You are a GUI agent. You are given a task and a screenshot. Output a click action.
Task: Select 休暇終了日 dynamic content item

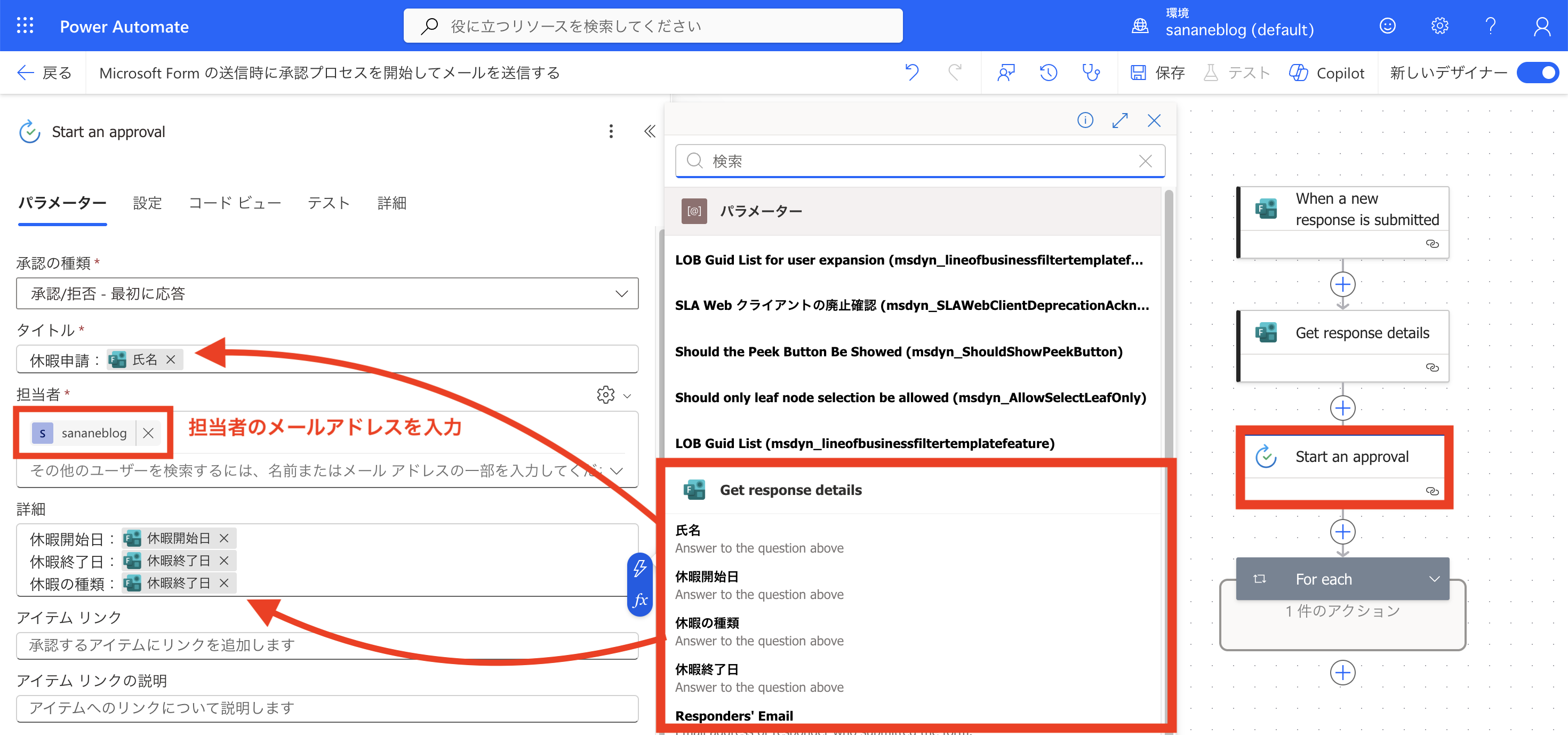pyautogui.click(x=913, y=678)
